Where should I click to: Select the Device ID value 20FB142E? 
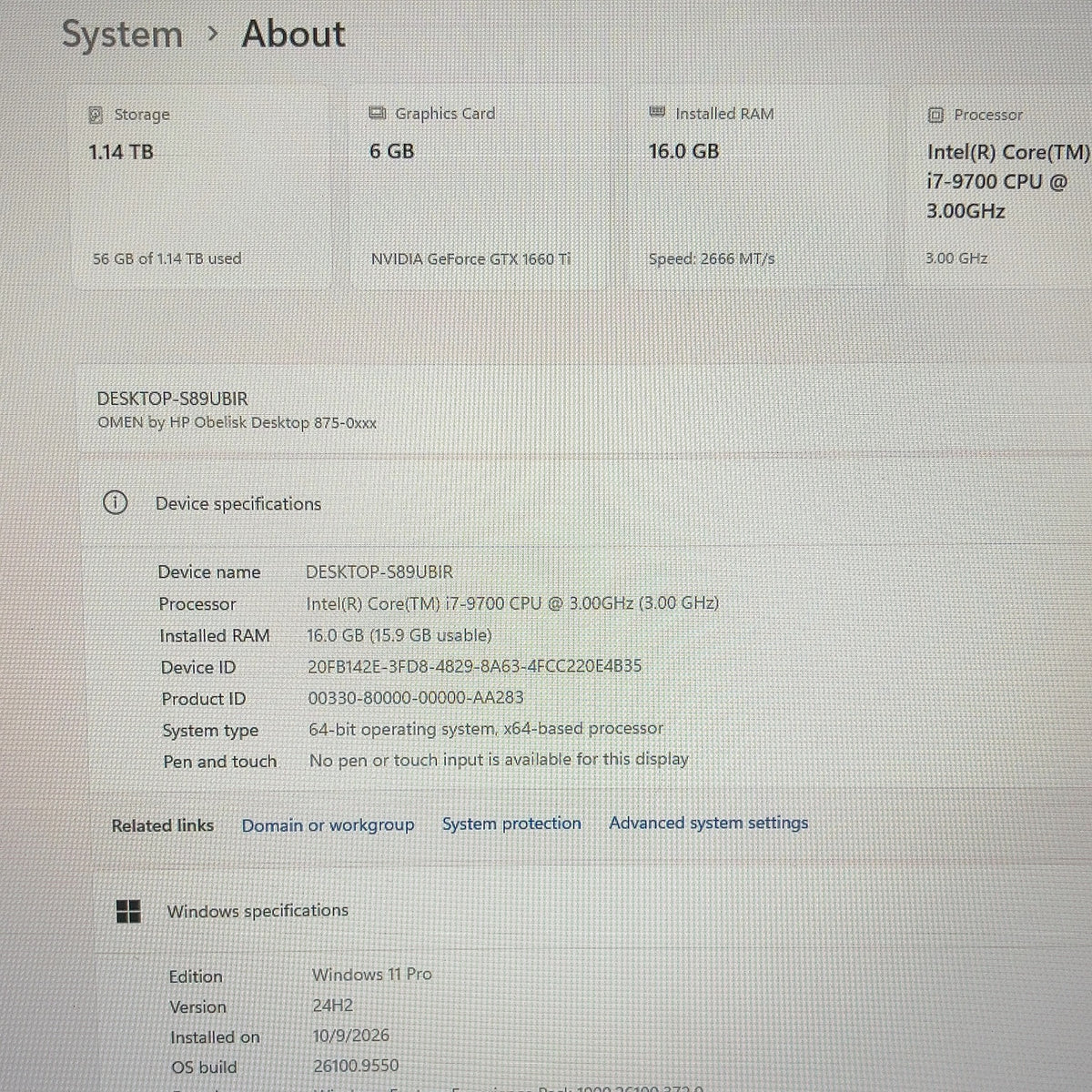coord(475,666)
